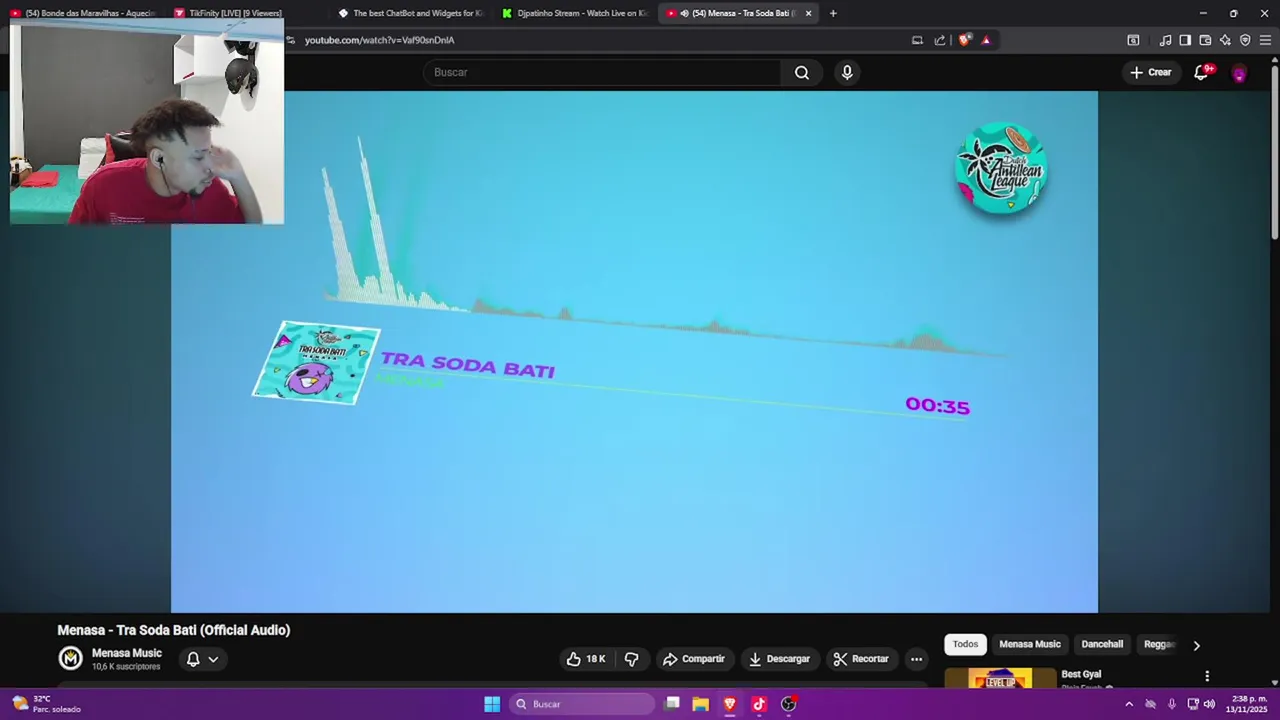Switch to The best ChatBot and Widgets tab

[x=411, y=13]
